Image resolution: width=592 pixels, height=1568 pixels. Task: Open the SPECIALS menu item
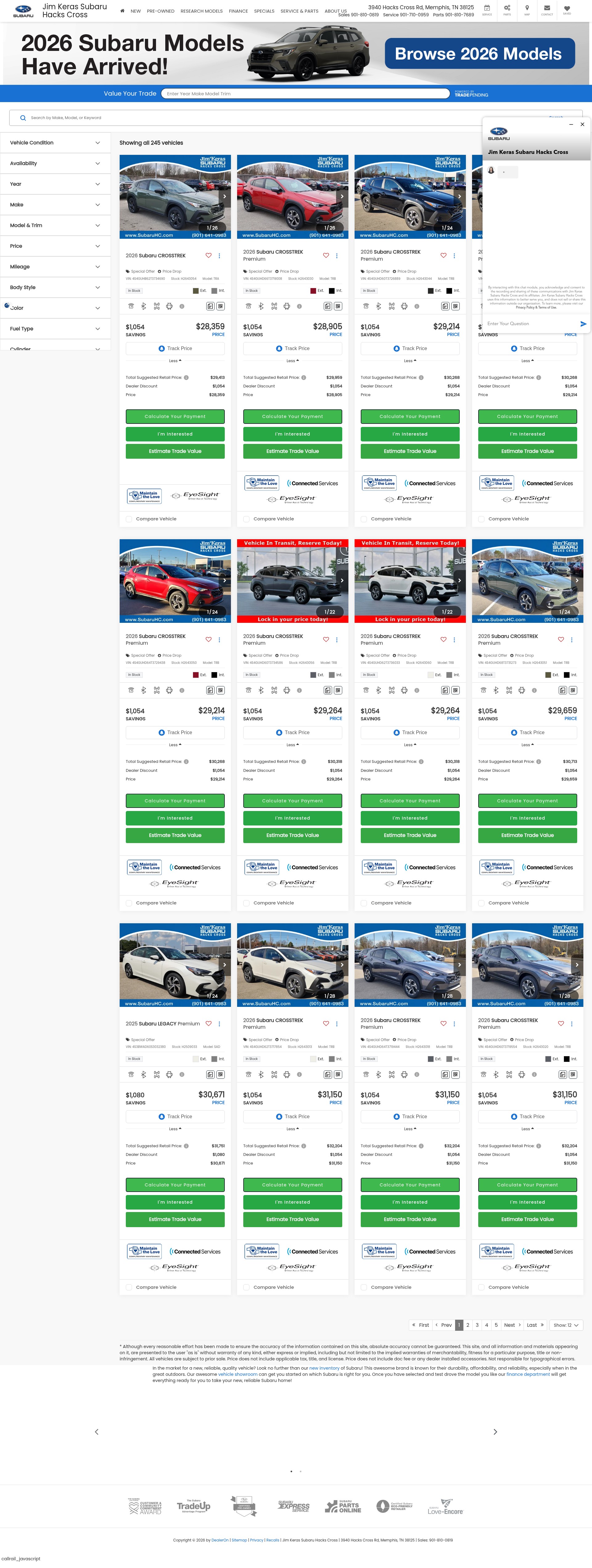[264, 11]
